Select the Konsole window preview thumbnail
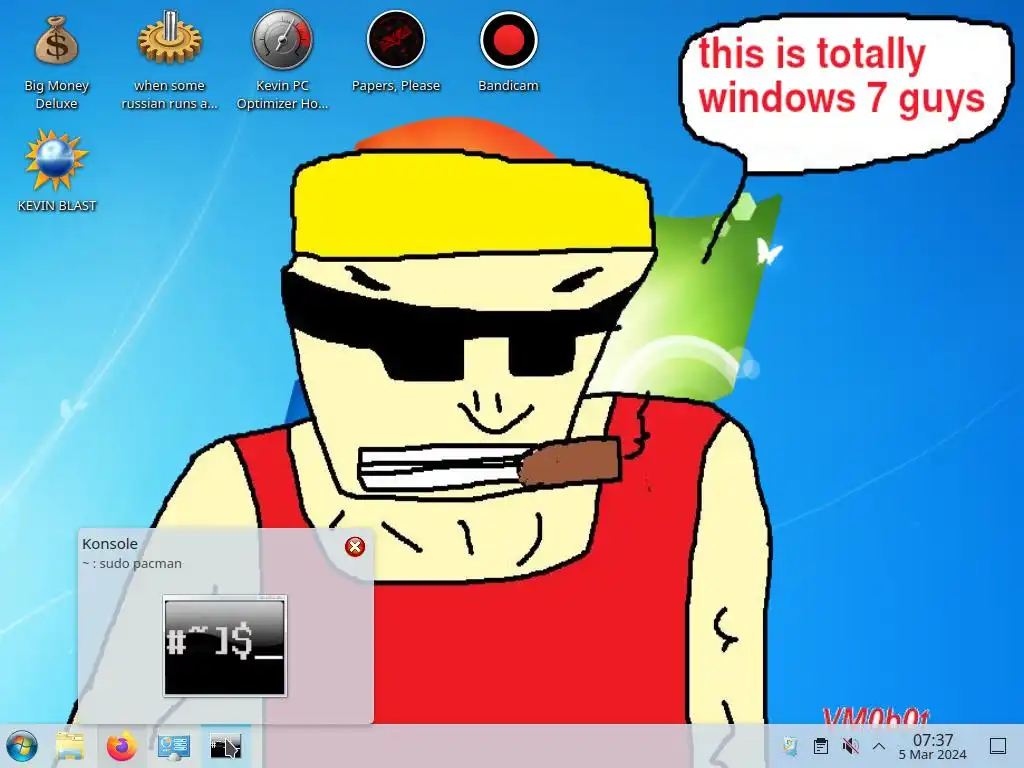Screen dimensions: 1024x768 point(225,646)
